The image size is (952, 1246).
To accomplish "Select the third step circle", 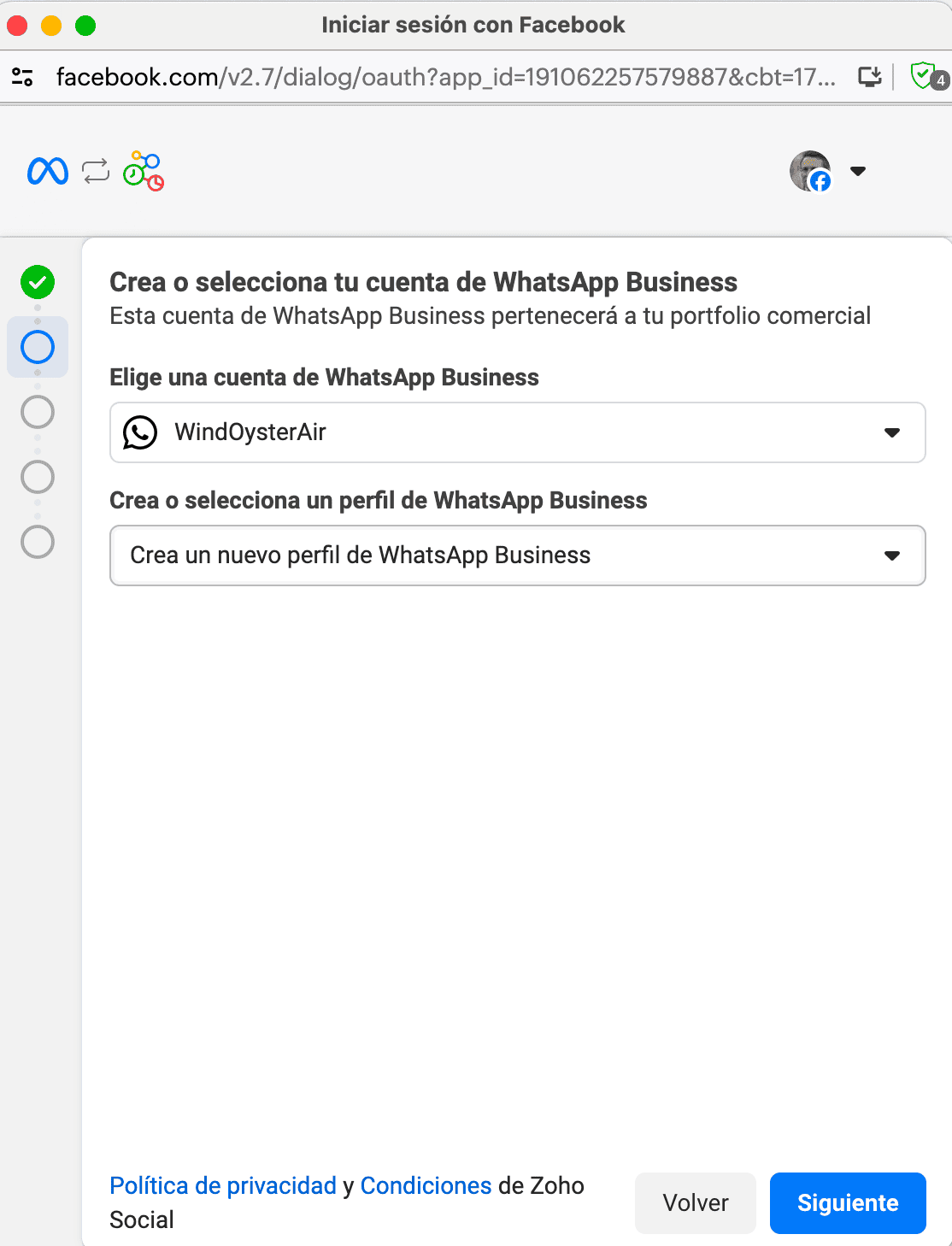I will (x=38, y=412).
